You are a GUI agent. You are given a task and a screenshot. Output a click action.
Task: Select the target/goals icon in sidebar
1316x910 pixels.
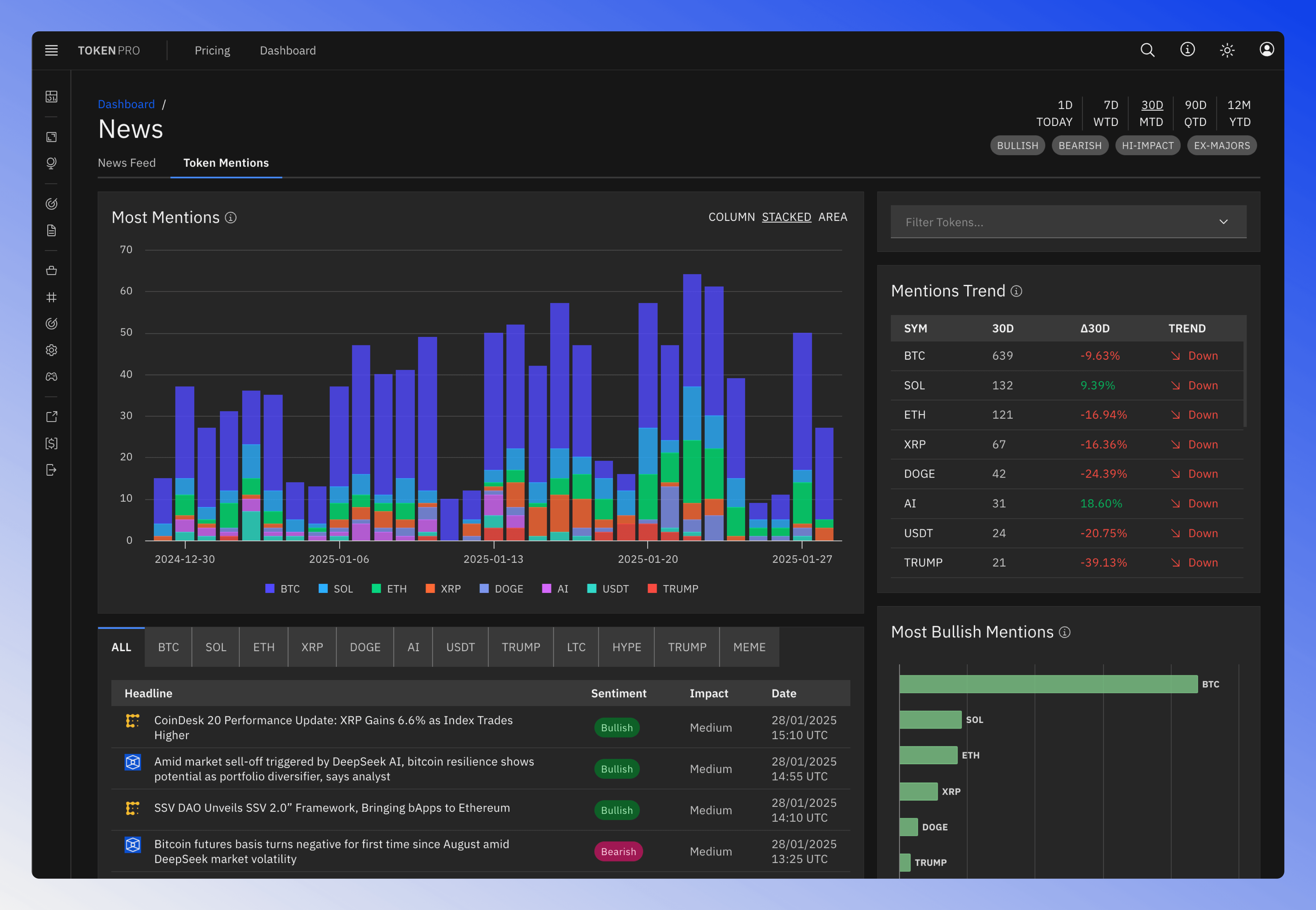(x=51, y=204)
